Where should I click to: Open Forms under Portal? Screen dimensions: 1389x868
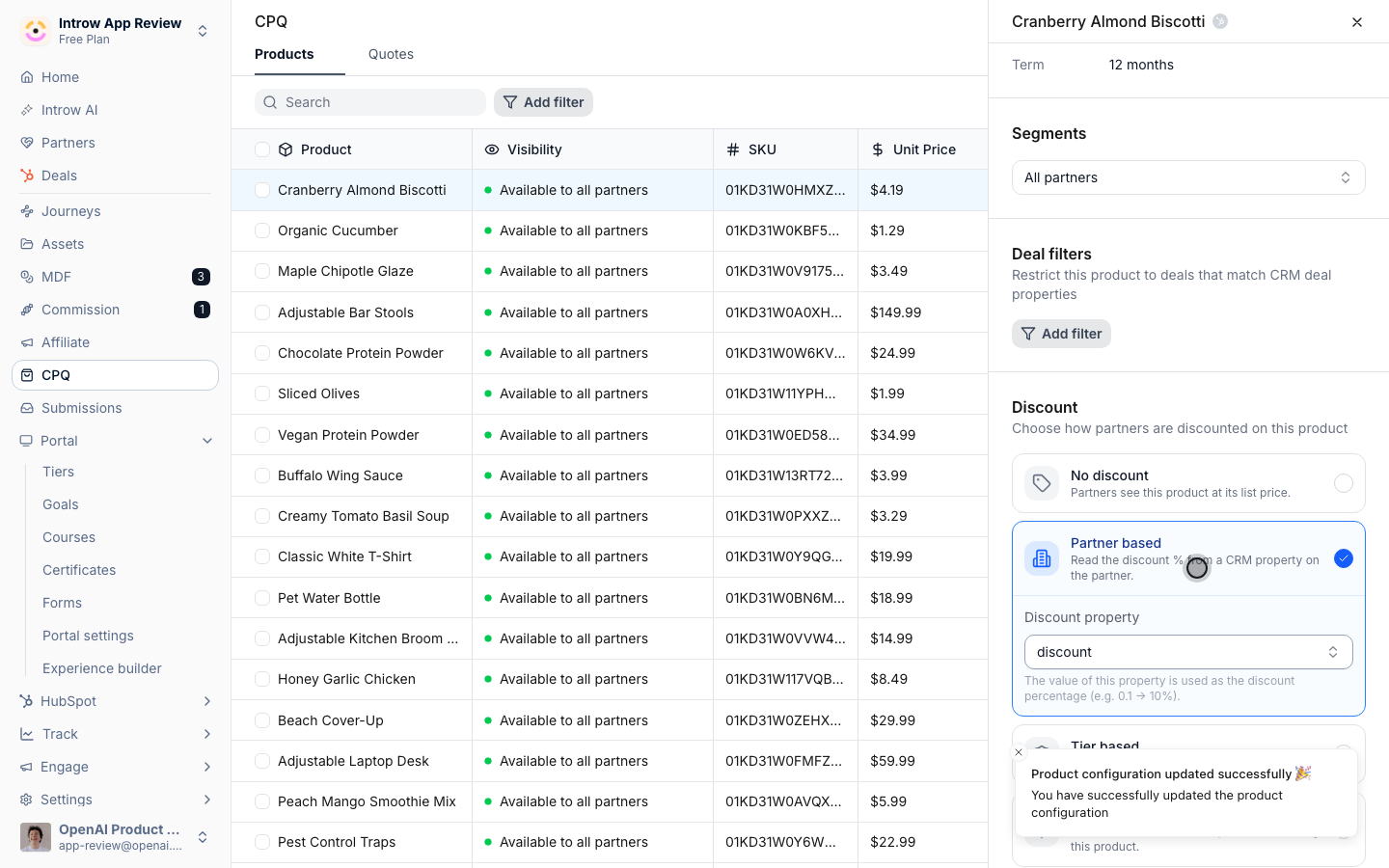pos(62,603)
